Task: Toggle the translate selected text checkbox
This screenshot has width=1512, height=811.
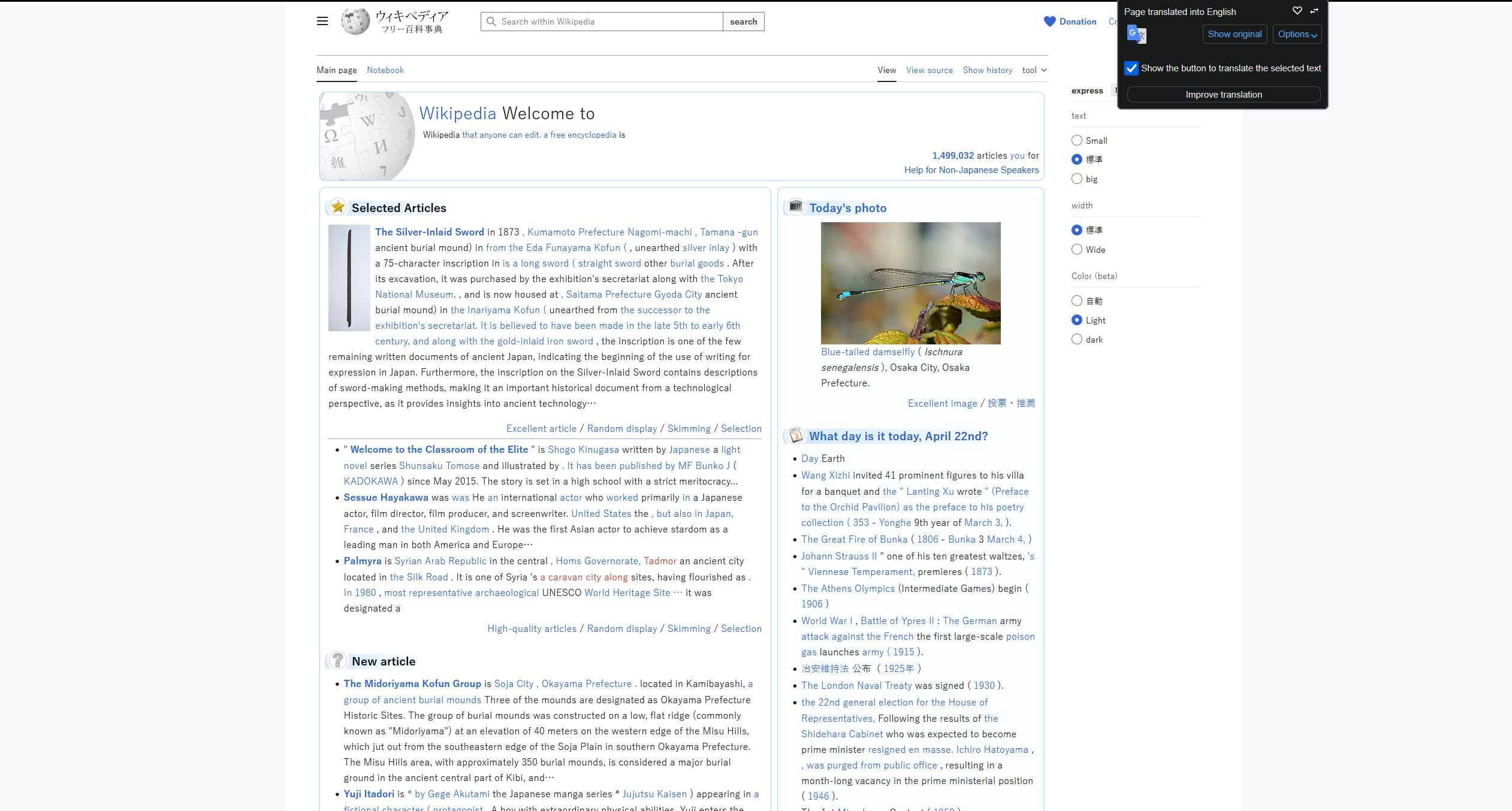Action: coord(1131,68)
